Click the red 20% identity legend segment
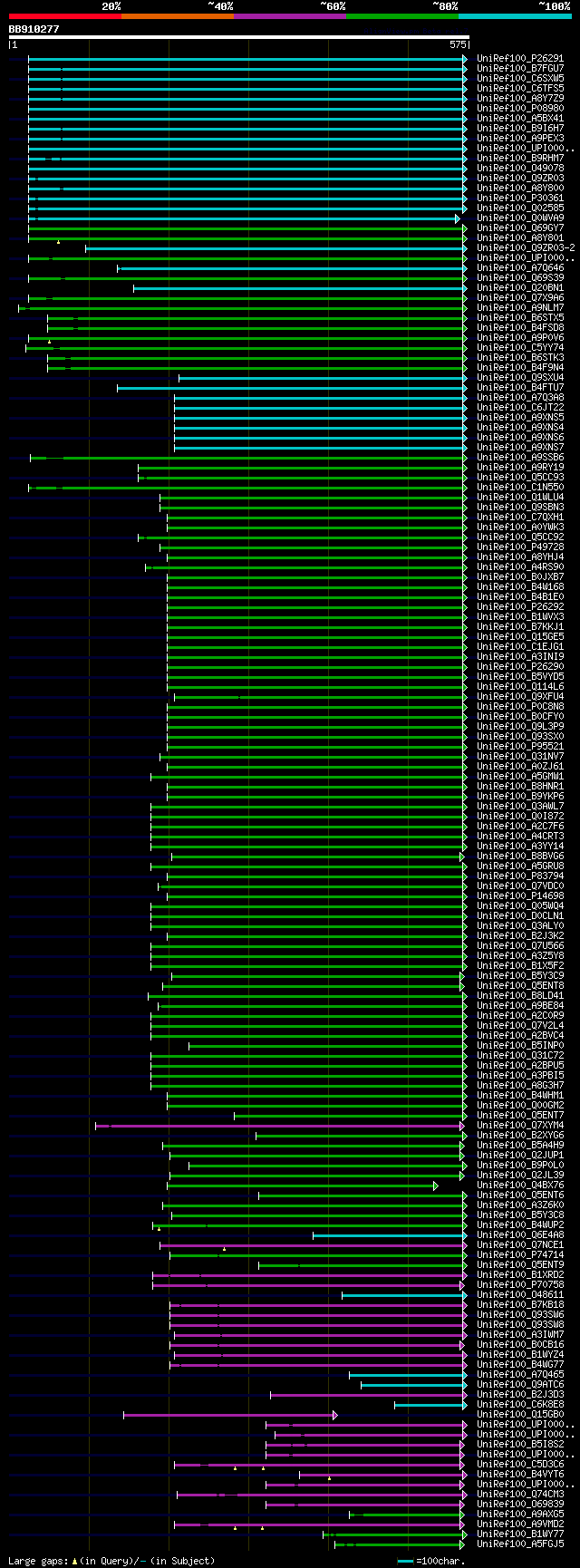Screen dimensions: 580x1568 pyautogui.click(x=64, y=16)
